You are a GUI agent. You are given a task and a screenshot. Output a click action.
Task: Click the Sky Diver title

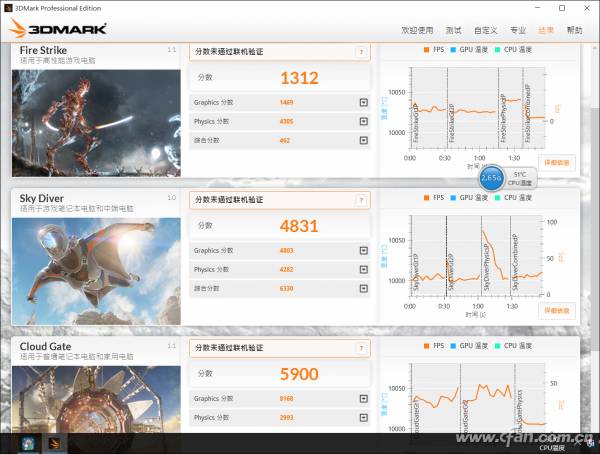[42, 199]
